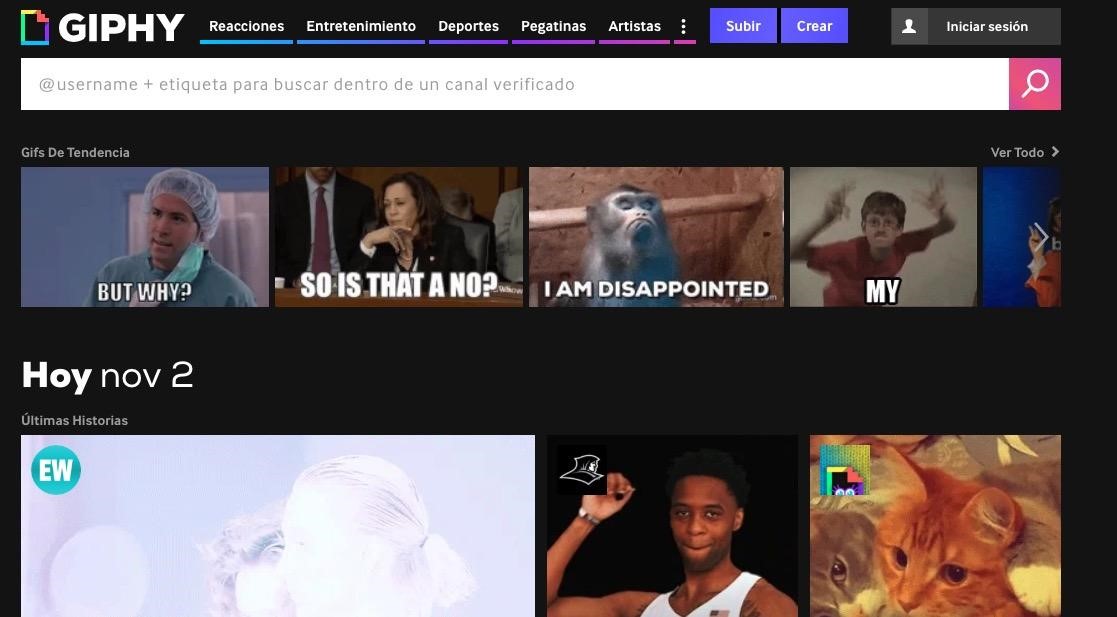Open the "BUT WHY?" surgeon GIF

(x=145, y=237)
